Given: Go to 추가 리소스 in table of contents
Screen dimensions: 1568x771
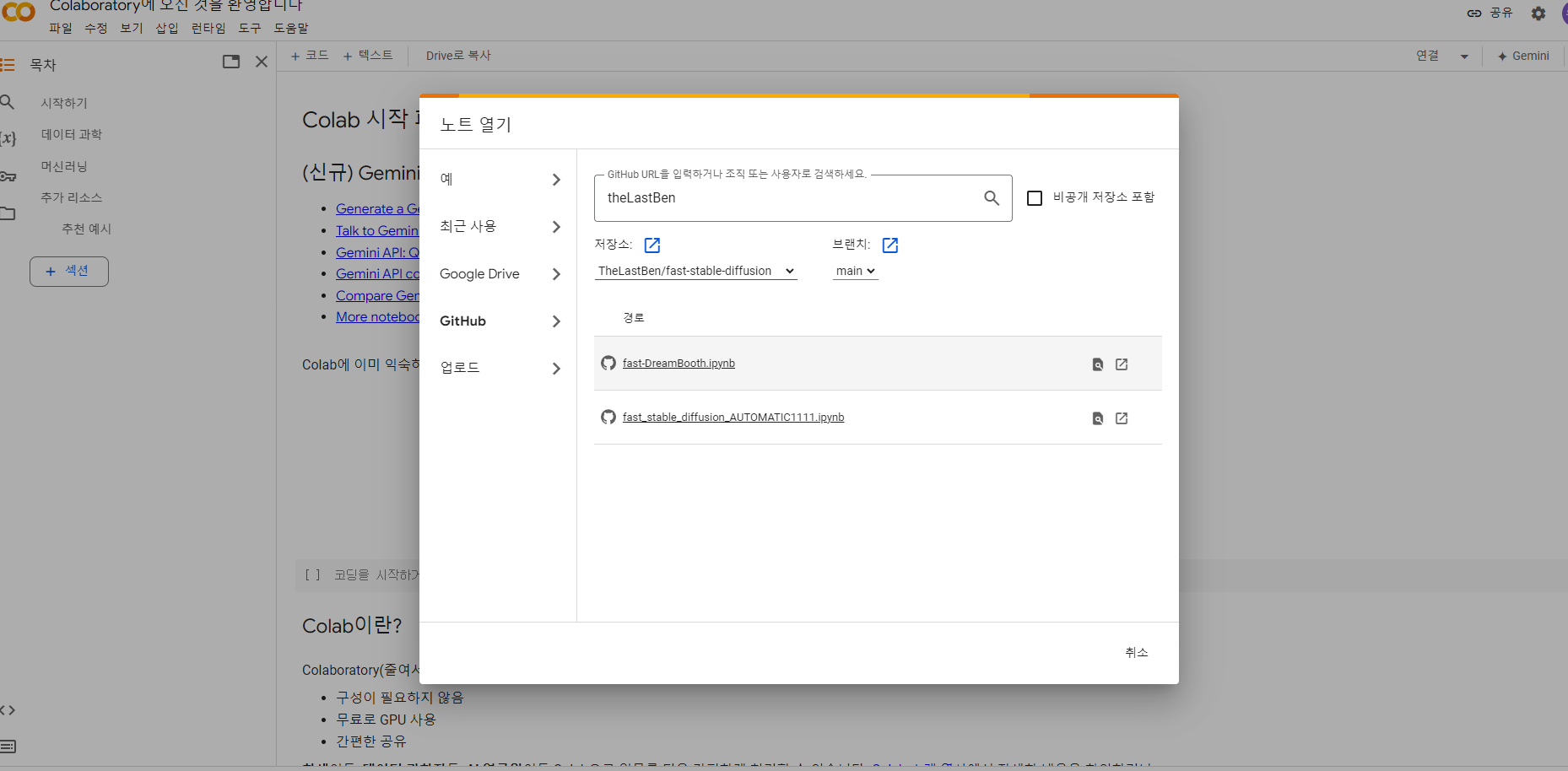Looking at the screenshot, I should point(72,197).
